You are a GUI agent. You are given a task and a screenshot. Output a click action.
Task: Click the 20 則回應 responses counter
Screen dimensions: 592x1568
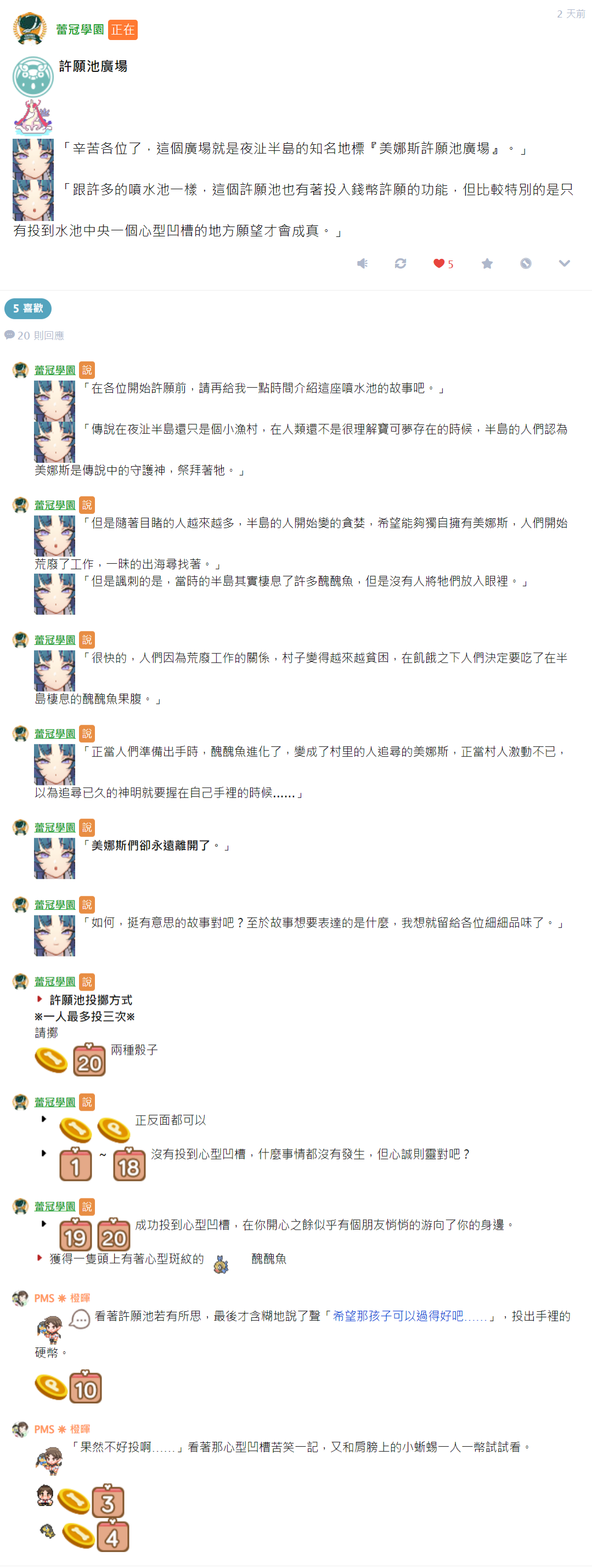pyautogui.click(x=35, y=336)
